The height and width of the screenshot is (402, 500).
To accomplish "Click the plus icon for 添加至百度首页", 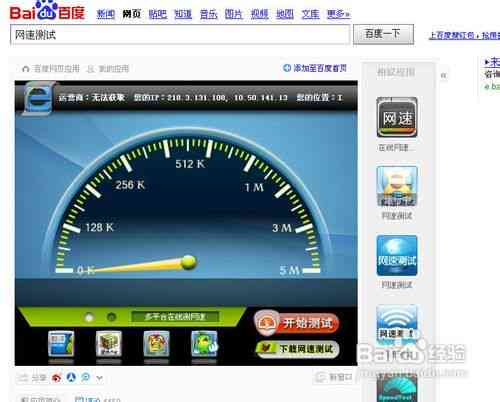I will [x=287, y=68].
